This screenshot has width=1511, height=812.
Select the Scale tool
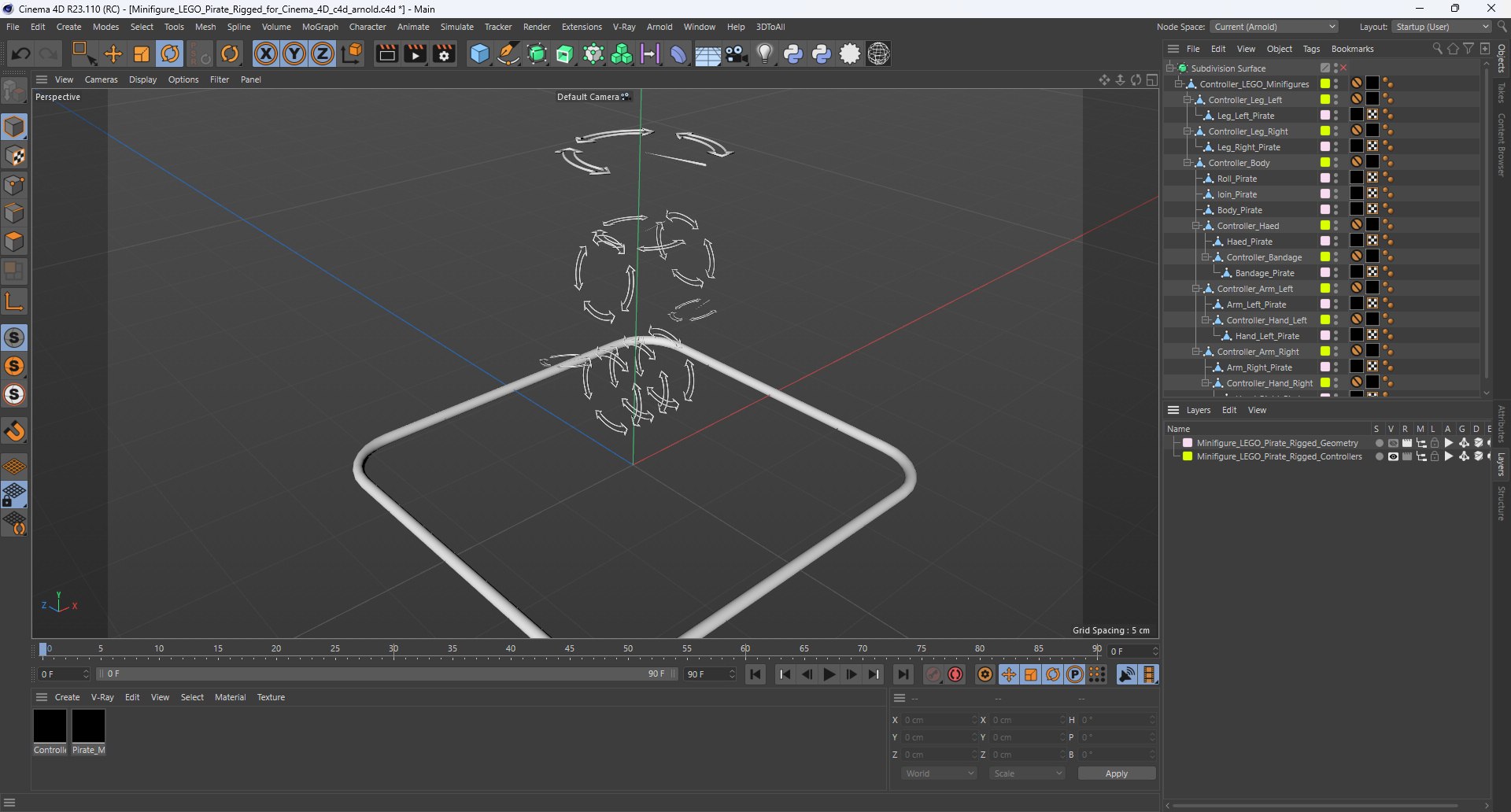(142, 54)
